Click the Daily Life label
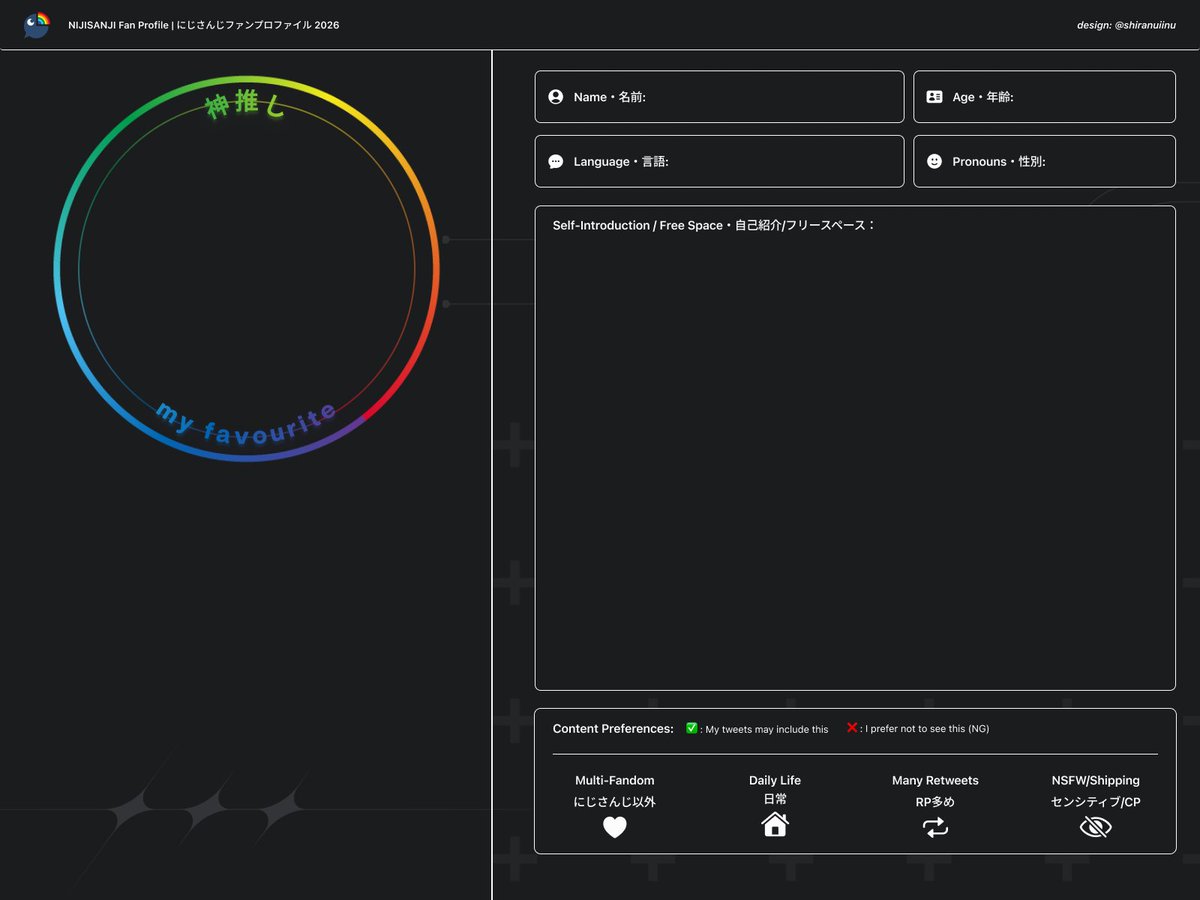The width and height of the screenshot is (1200, 900). [775, 780]
